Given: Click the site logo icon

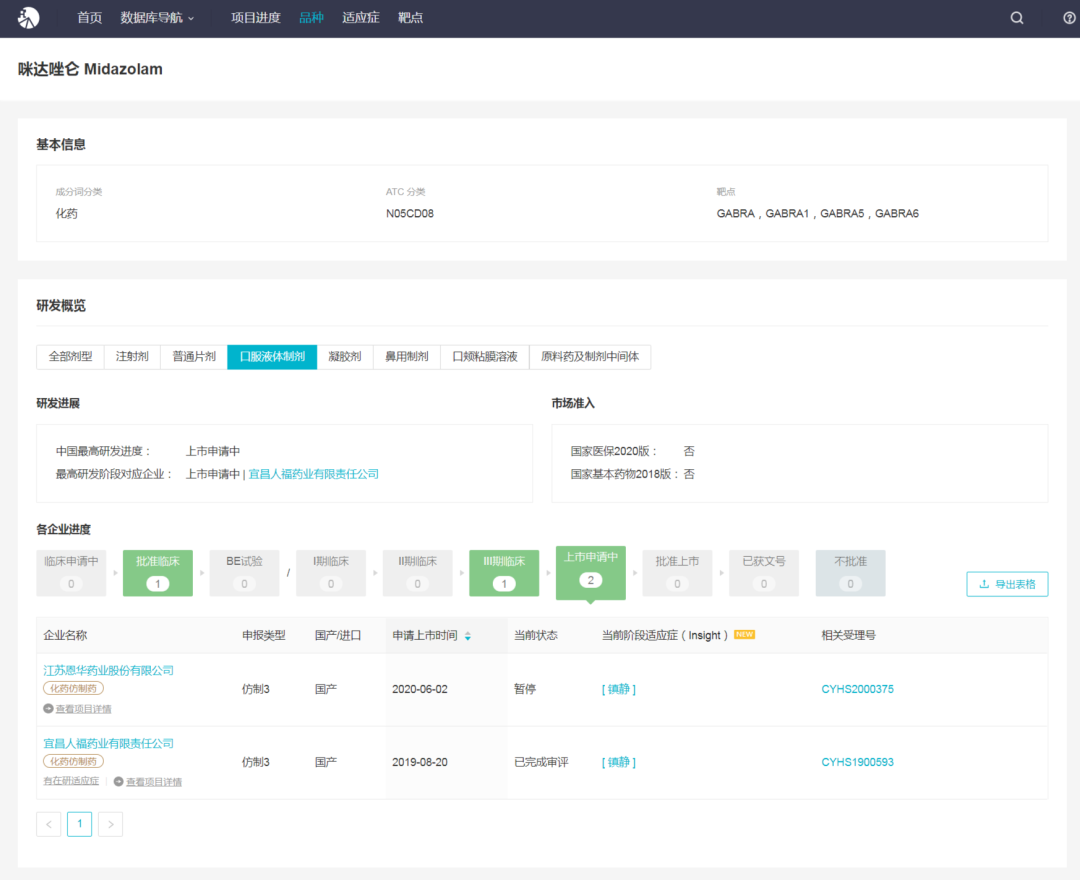Looking at the screenshot, I should pyautogui.click(x=29, y=18).
